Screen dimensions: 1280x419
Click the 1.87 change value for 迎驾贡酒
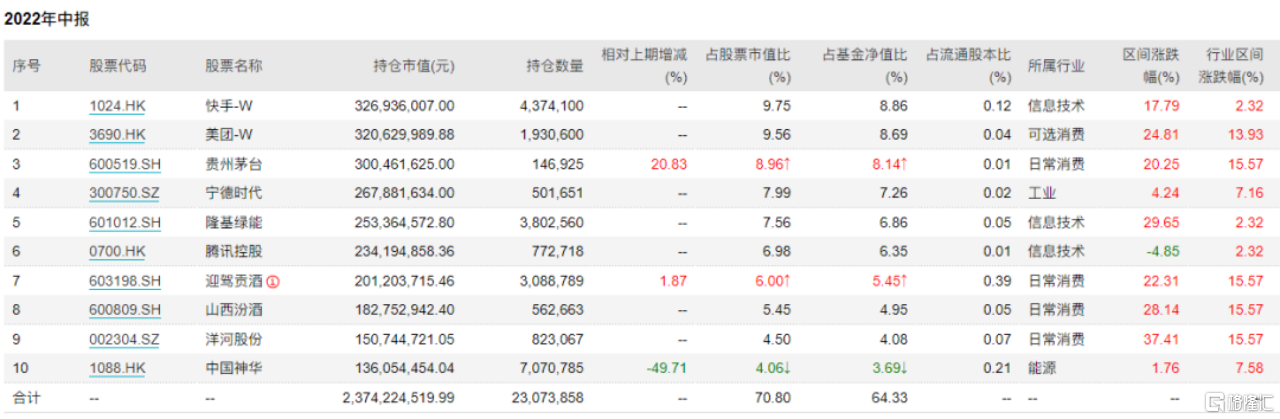coord(674,281)
